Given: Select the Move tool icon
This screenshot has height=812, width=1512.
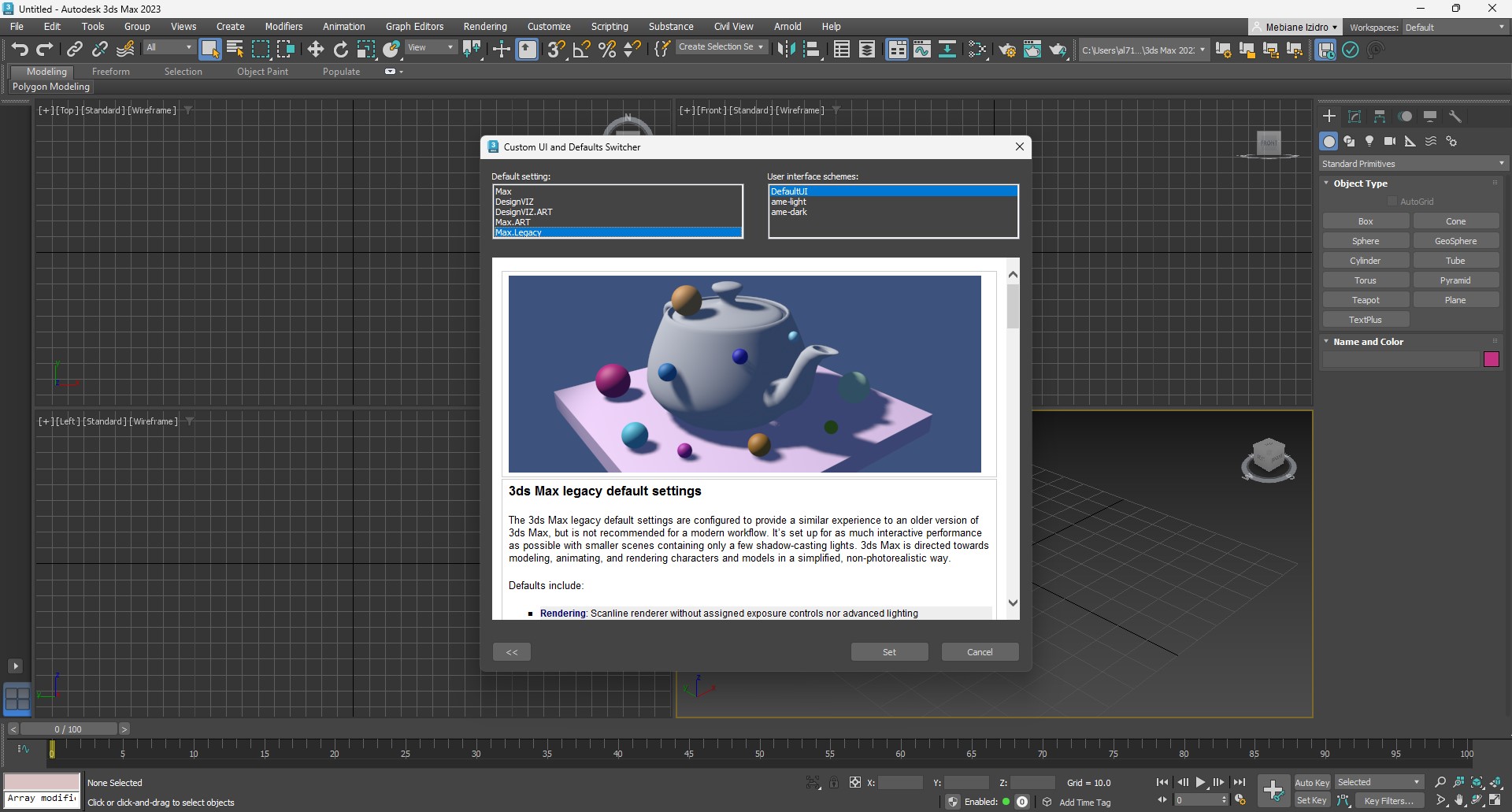Looking at the screenshot, I should tap(315, 50).
